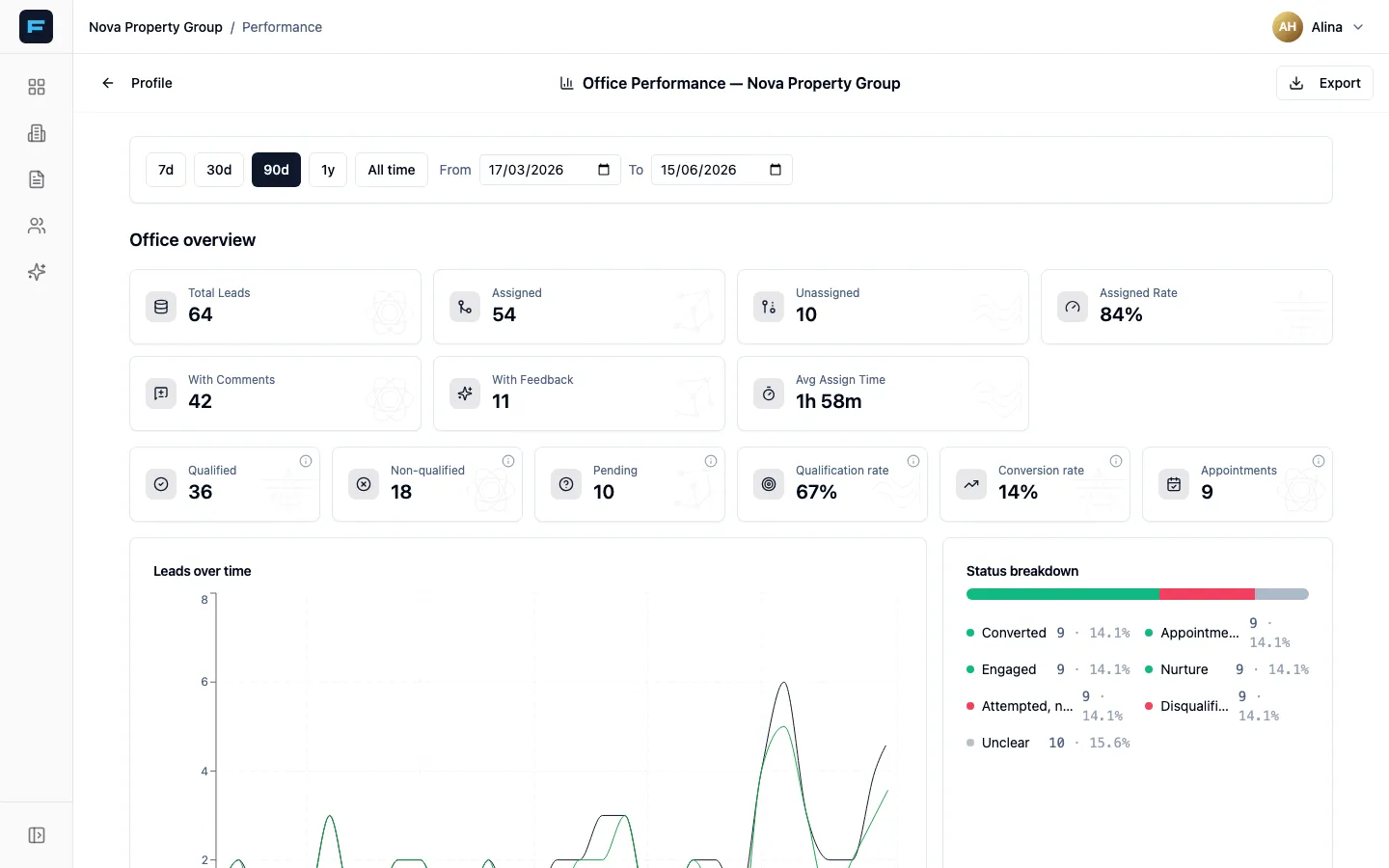Screen dimensions: 1389x868
Task: Click the info icon on Conversion rate card
Action: click(x=1116, y=461)
